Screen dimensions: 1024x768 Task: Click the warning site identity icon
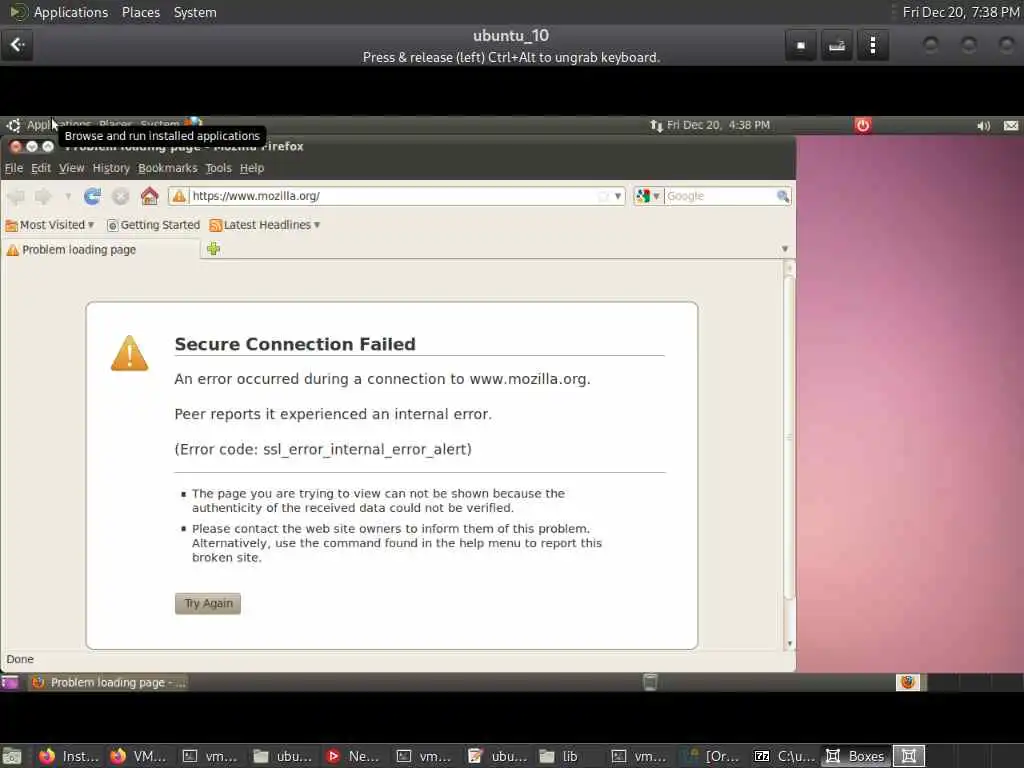pos(179,196)
